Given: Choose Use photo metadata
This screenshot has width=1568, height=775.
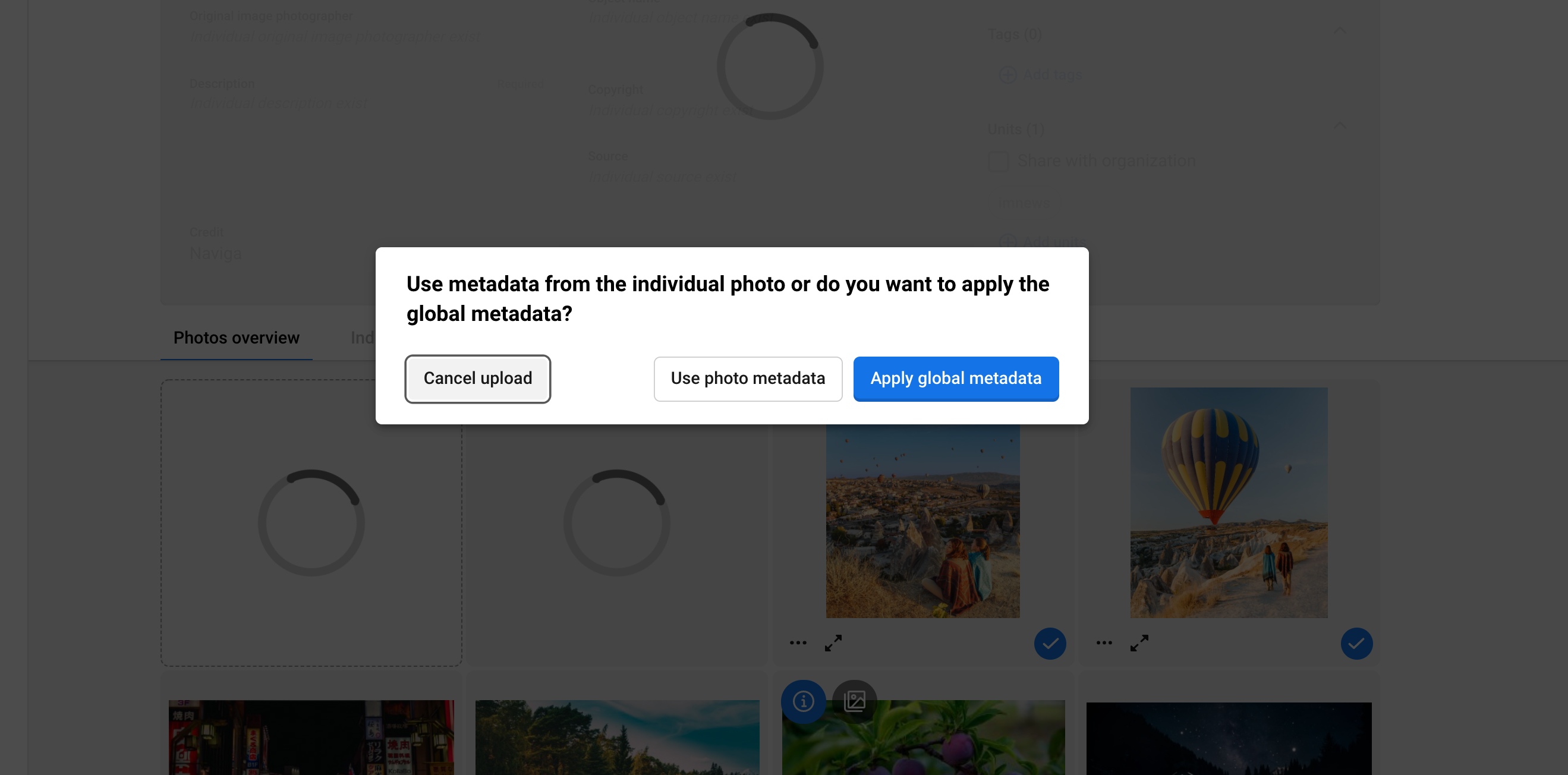Looking at the screenshot, I should 748,379.
